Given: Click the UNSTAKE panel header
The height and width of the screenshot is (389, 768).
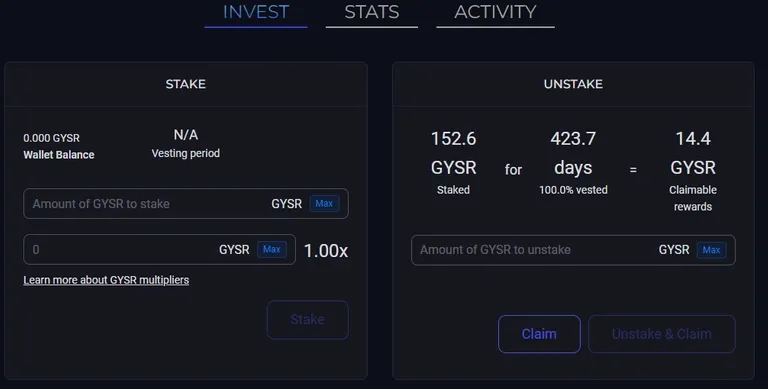Looking at the screenshot, I should [x=573, y=84].
